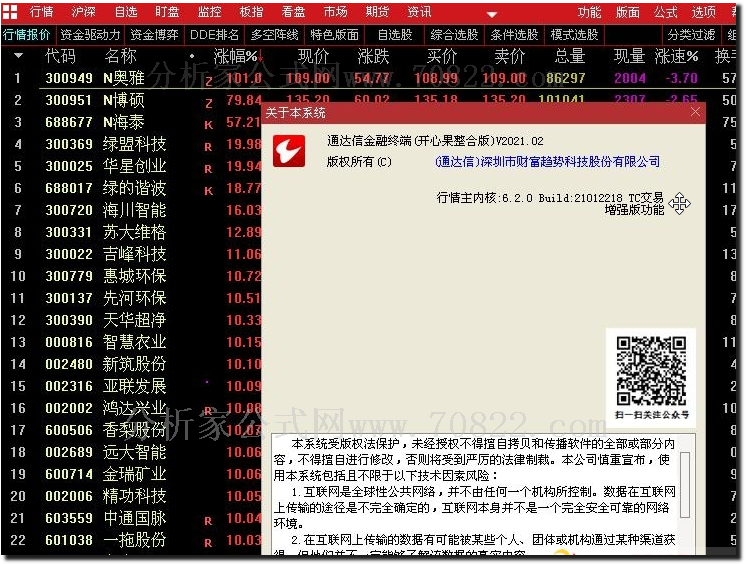
Task: Open the 期货 menu
Action: [377, 12]
